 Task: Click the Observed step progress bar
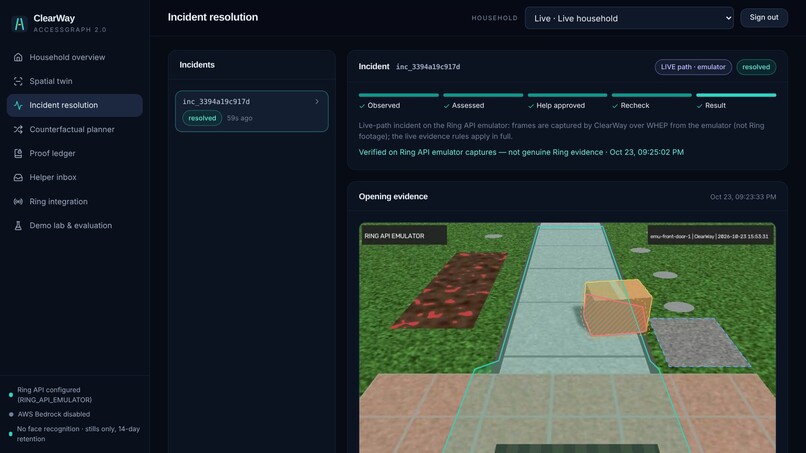(x=398, y=95)
